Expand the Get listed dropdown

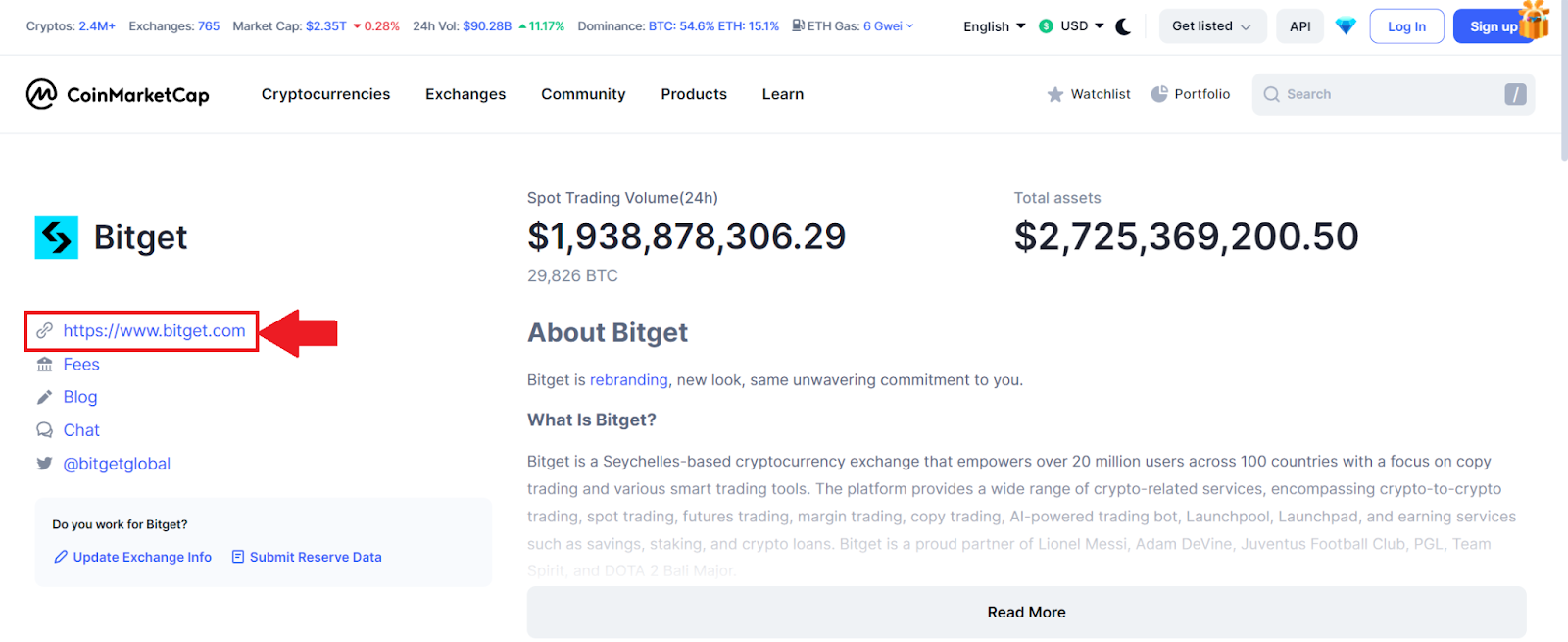click(x=1211, y=26)
